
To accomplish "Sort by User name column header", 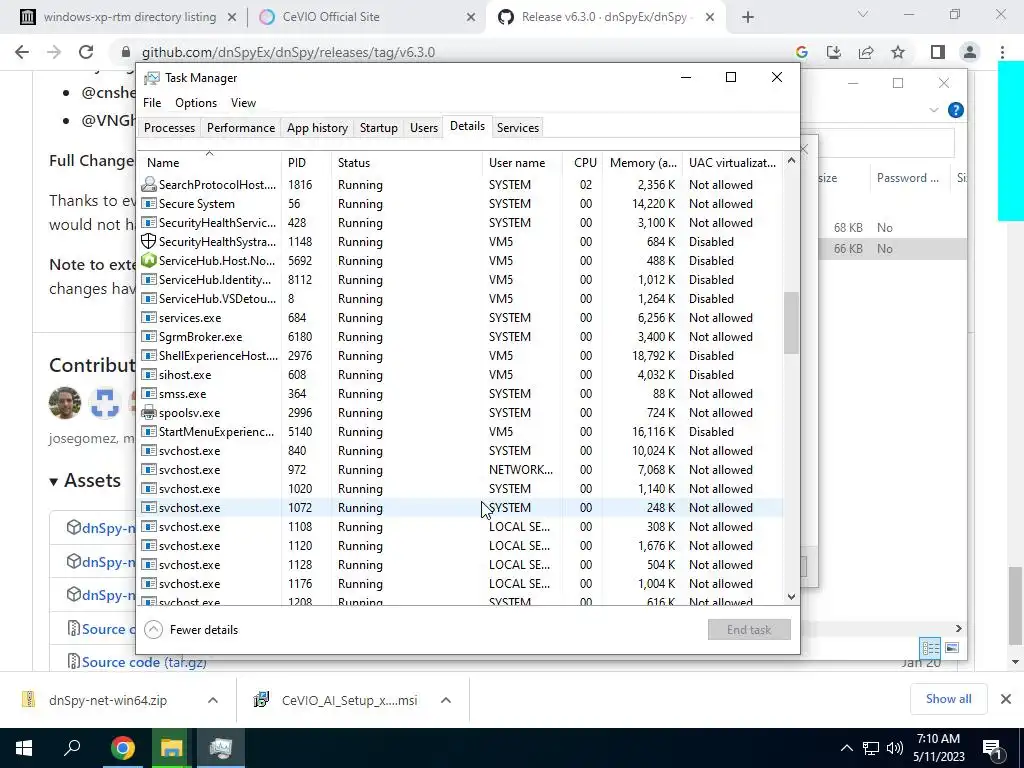I will [522, 163].
